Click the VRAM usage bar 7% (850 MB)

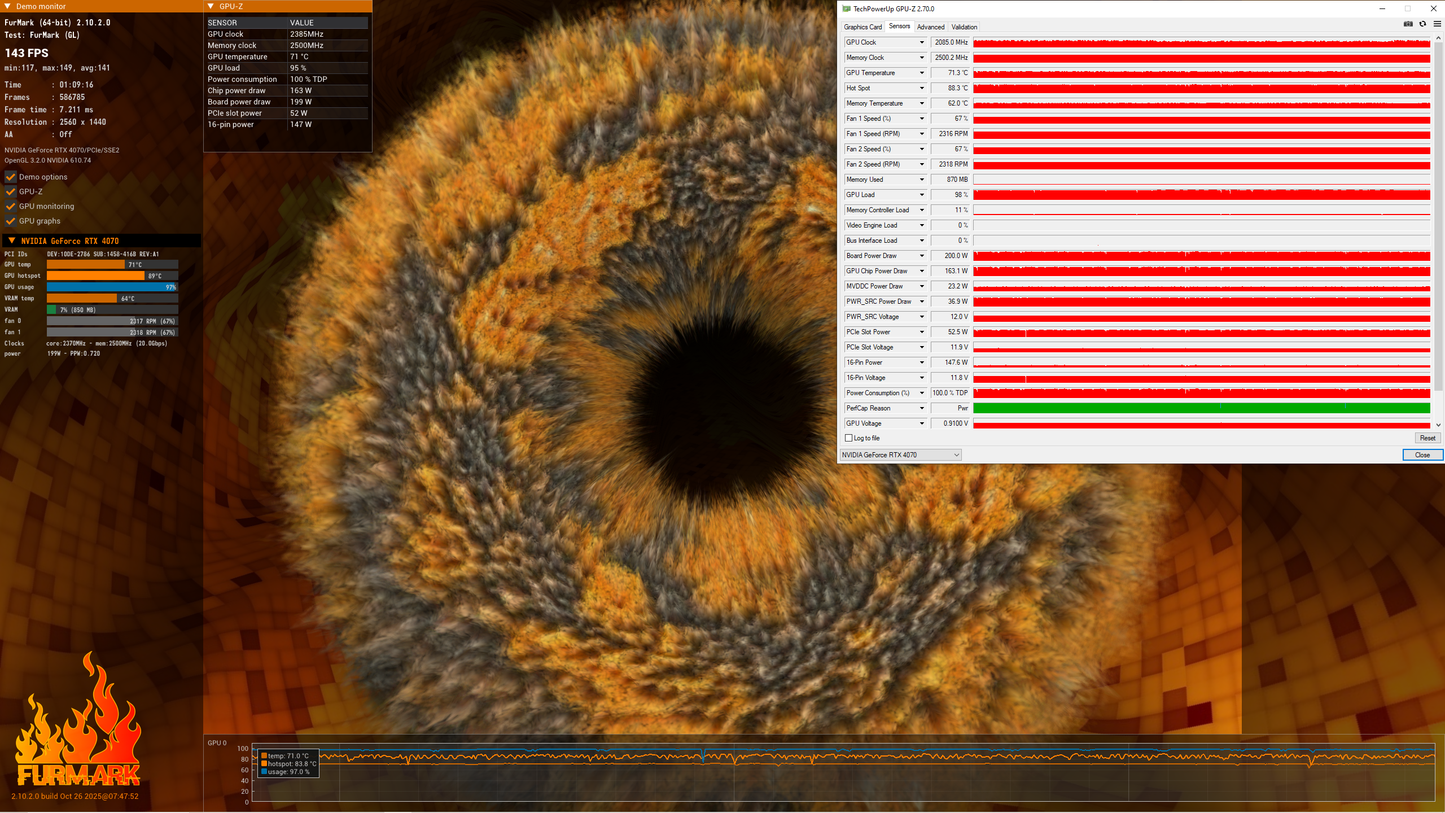pyautogui.click(x=112, y=310)
